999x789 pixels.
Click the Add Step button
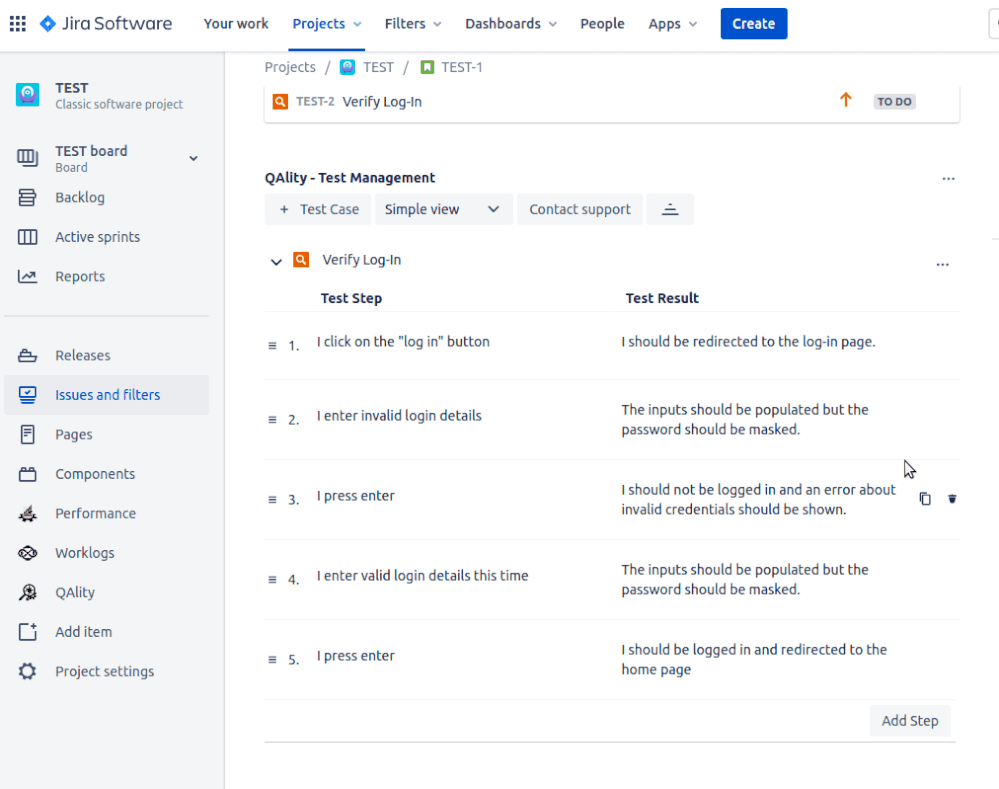coord(909,720)
